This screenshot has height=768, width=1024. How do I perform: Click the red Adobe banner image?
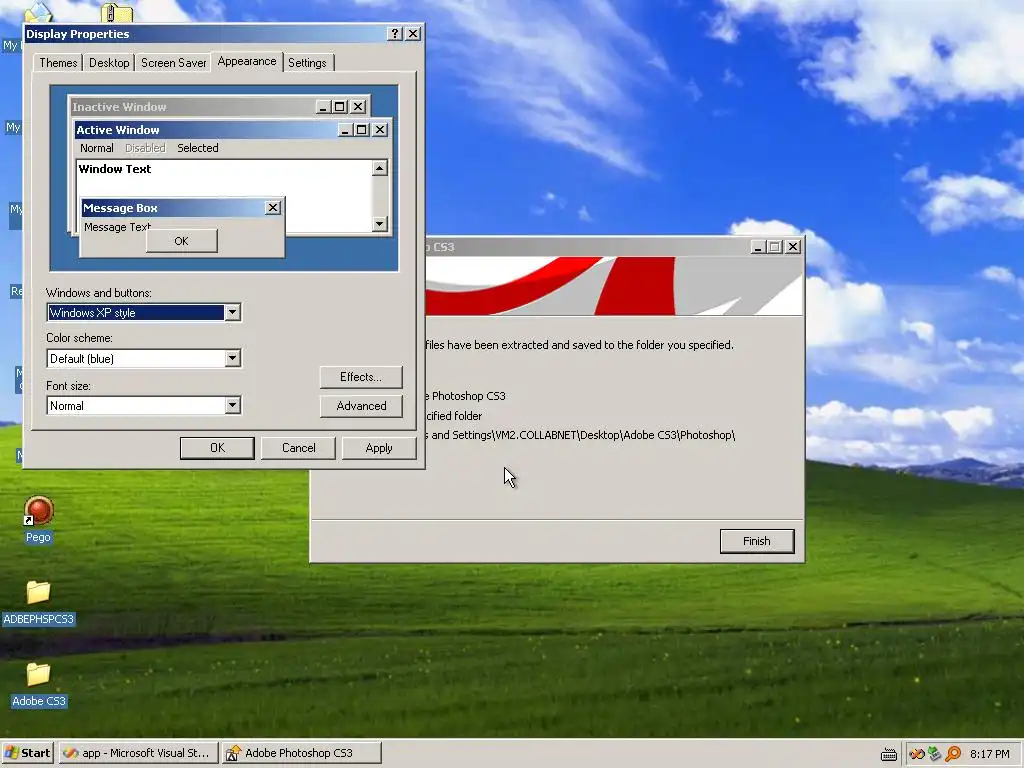tap(614, 286)
